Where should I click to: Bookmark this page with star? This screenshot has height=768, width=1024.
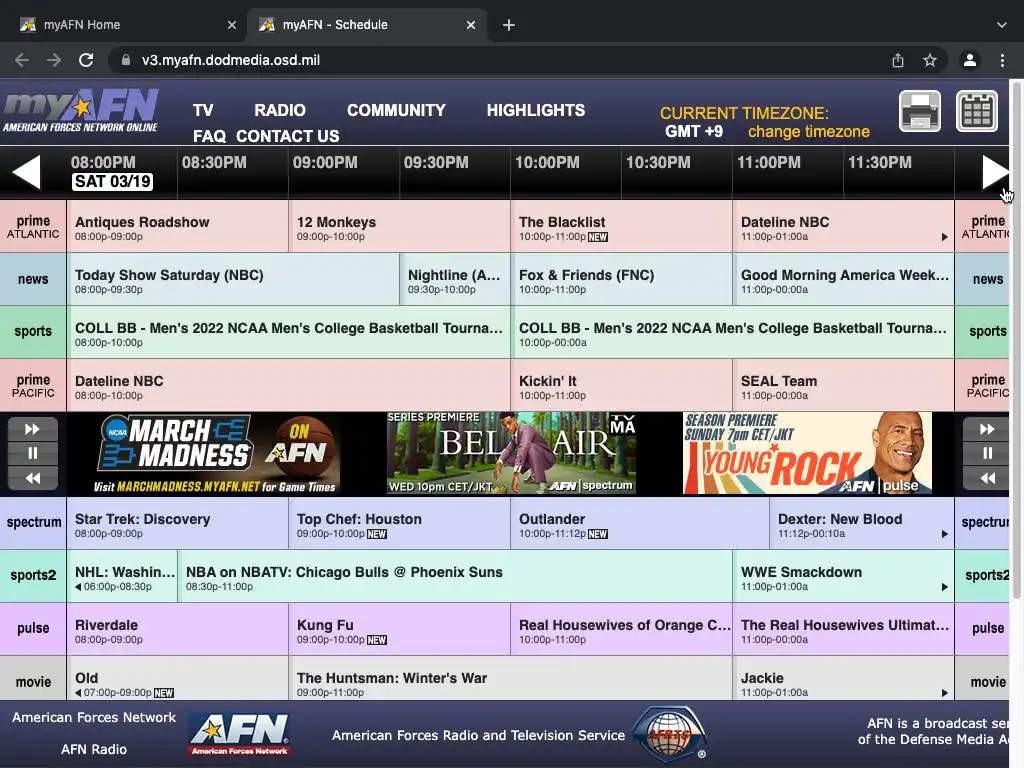tap(930, 60)
